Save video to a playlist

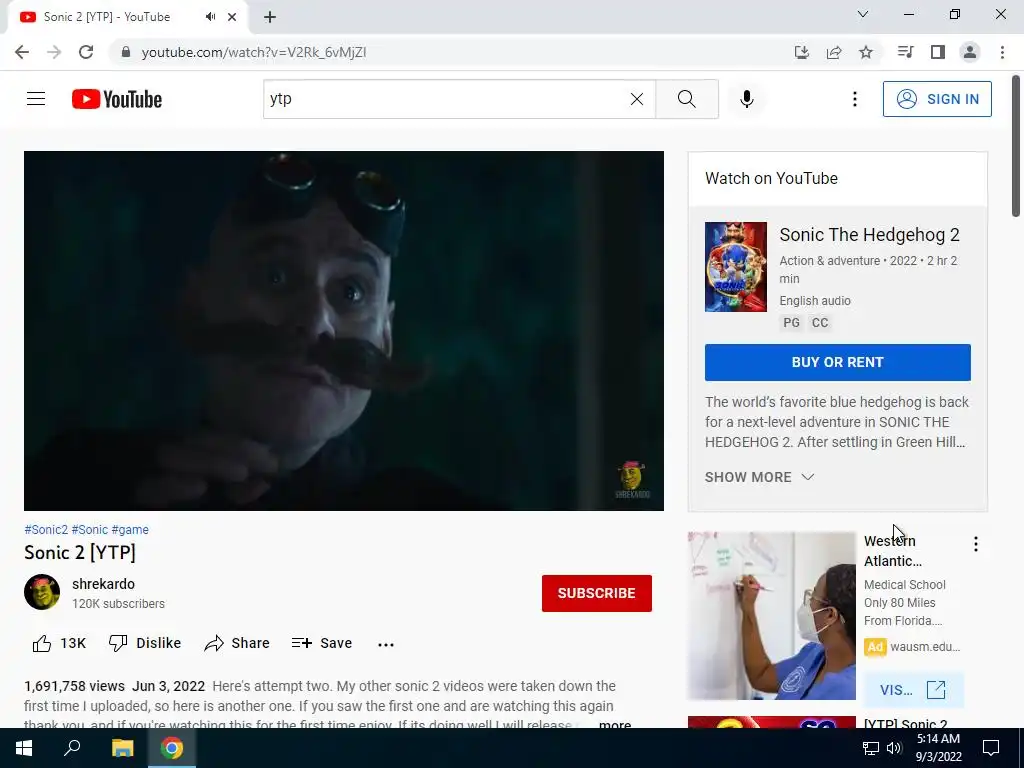(322, 643)
